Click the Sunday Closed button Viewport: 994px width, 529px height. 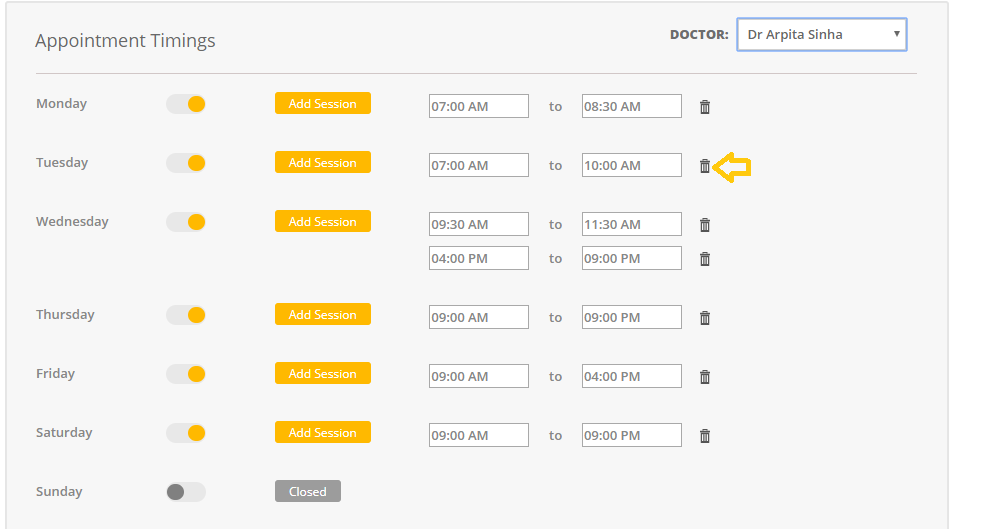[307, 491]
